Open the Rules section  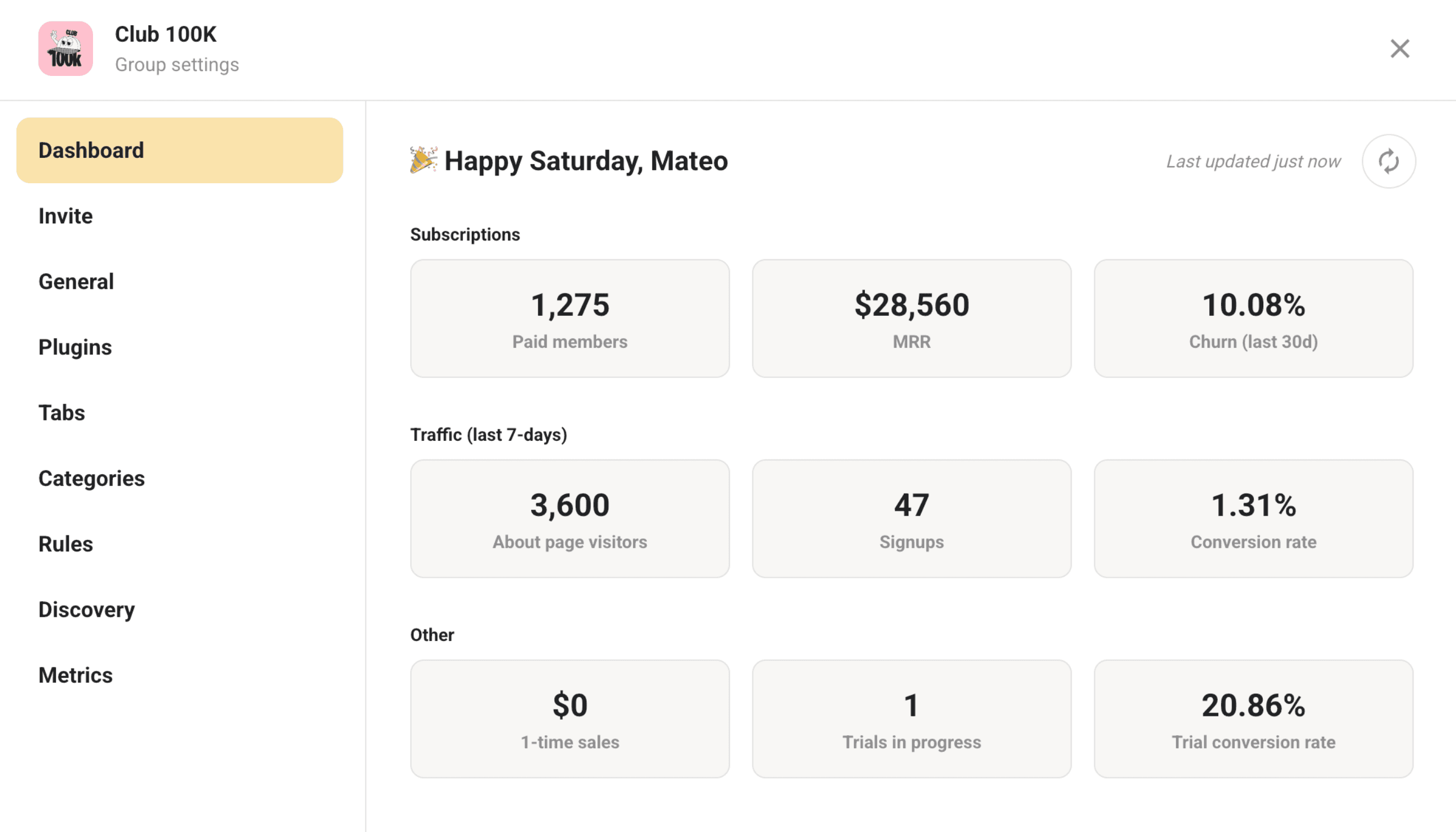(x=66, y=544)
